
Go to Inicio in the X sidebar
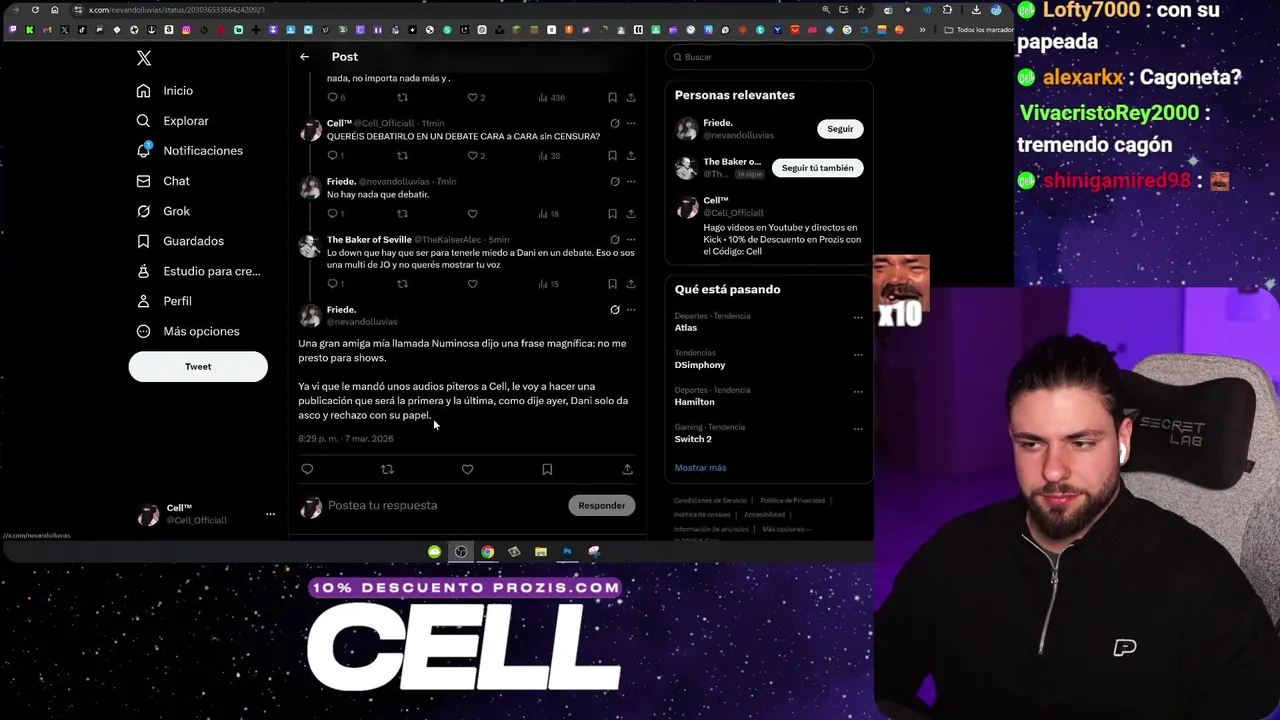(x=166, y=91)
